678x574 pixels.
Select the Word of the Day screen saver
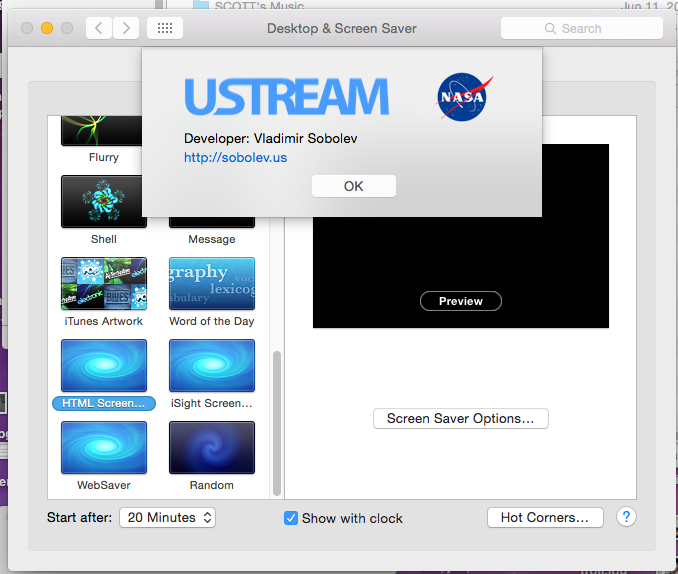coord(212,283)
